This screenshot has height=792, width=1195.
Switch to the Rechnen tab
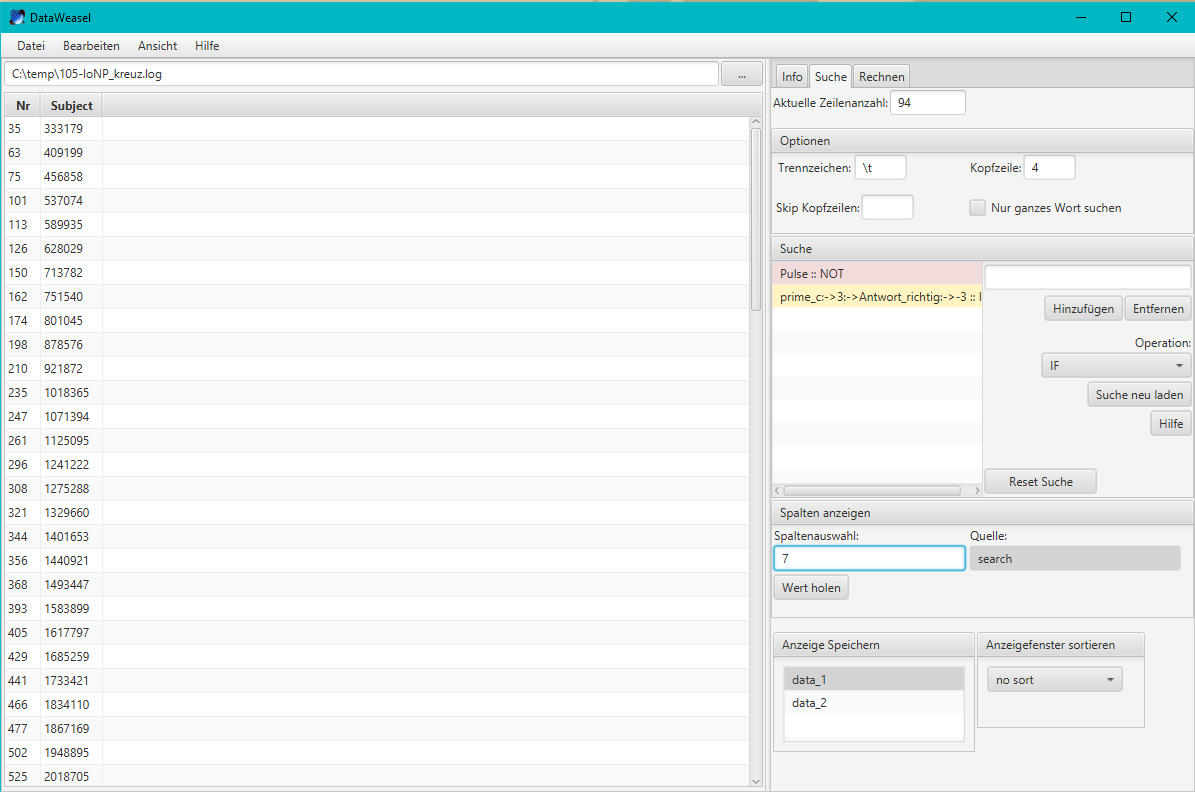coord(882,76)
